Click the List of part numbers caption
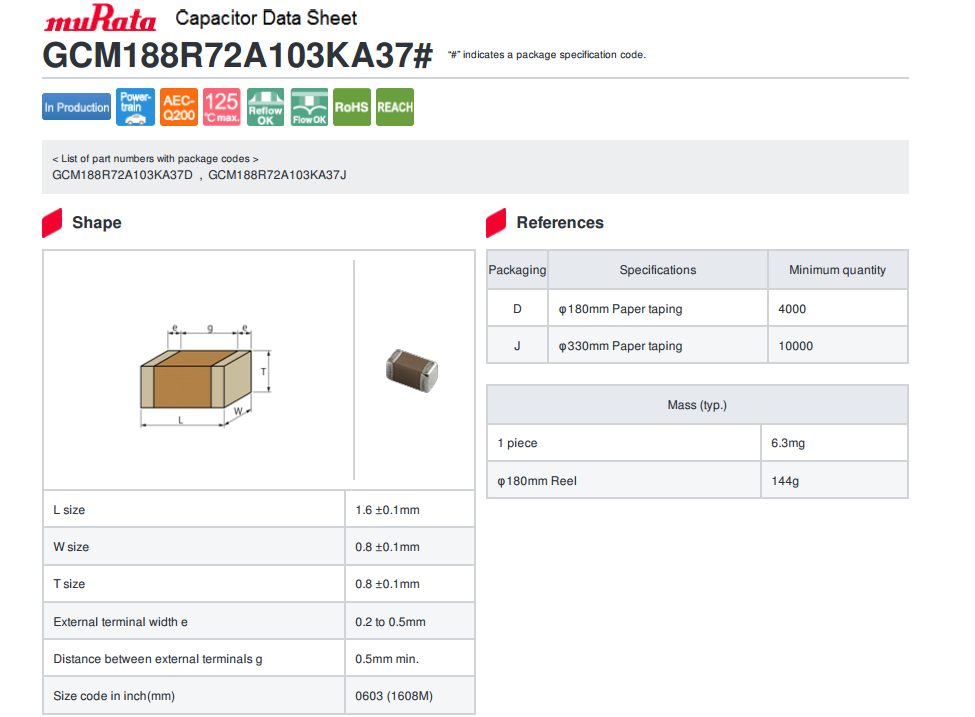The width and height of the screenshot is (975, 717). pyautogui.click(x=155, y=159)
